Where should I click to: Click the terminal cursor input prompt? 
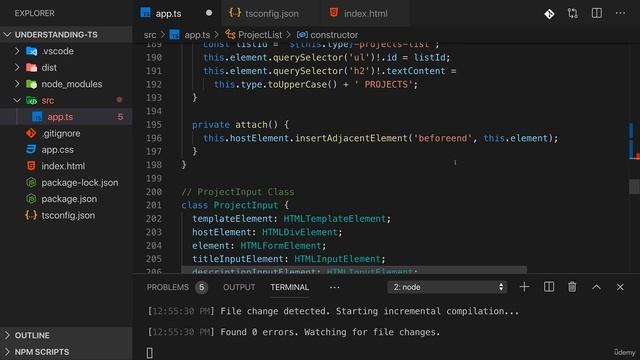click(149, 353)
